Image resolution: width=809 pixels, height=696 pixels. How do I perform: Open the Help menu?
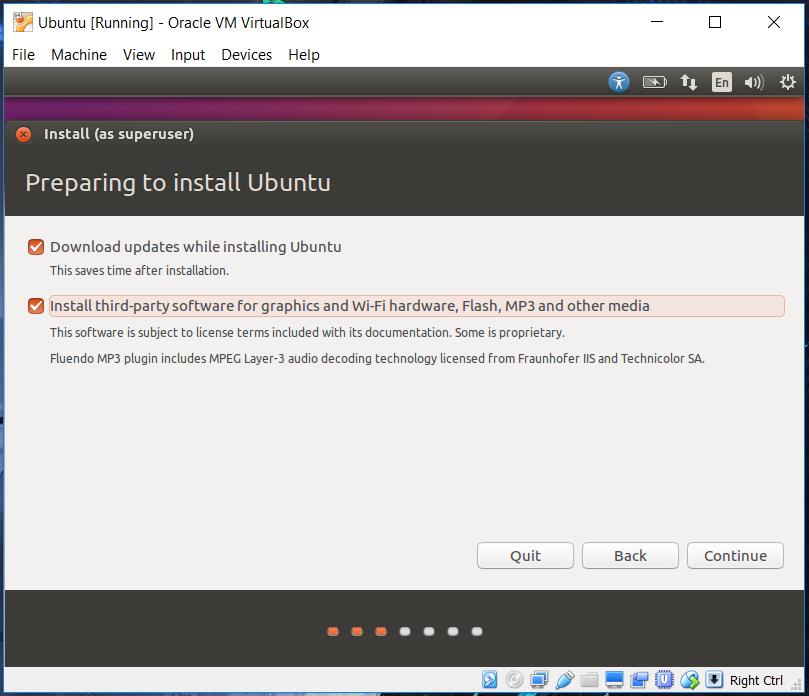click(304, 55)
